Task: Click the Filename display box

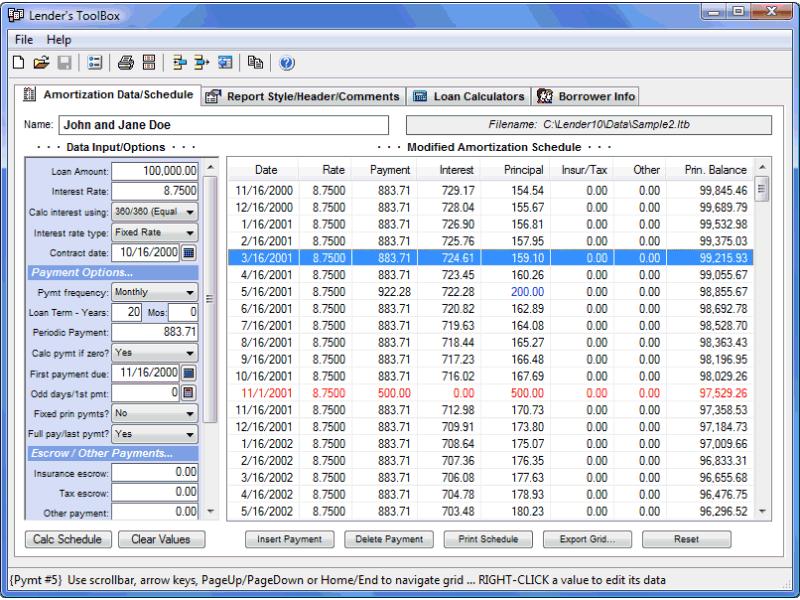Action: [589, 125]
